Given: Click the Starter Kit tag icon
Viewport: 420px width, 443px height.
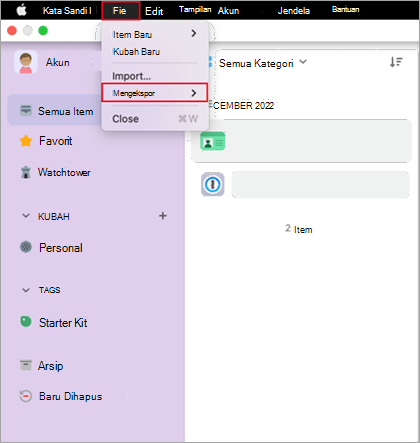Looking at the screenshot, I should [26, 322].
